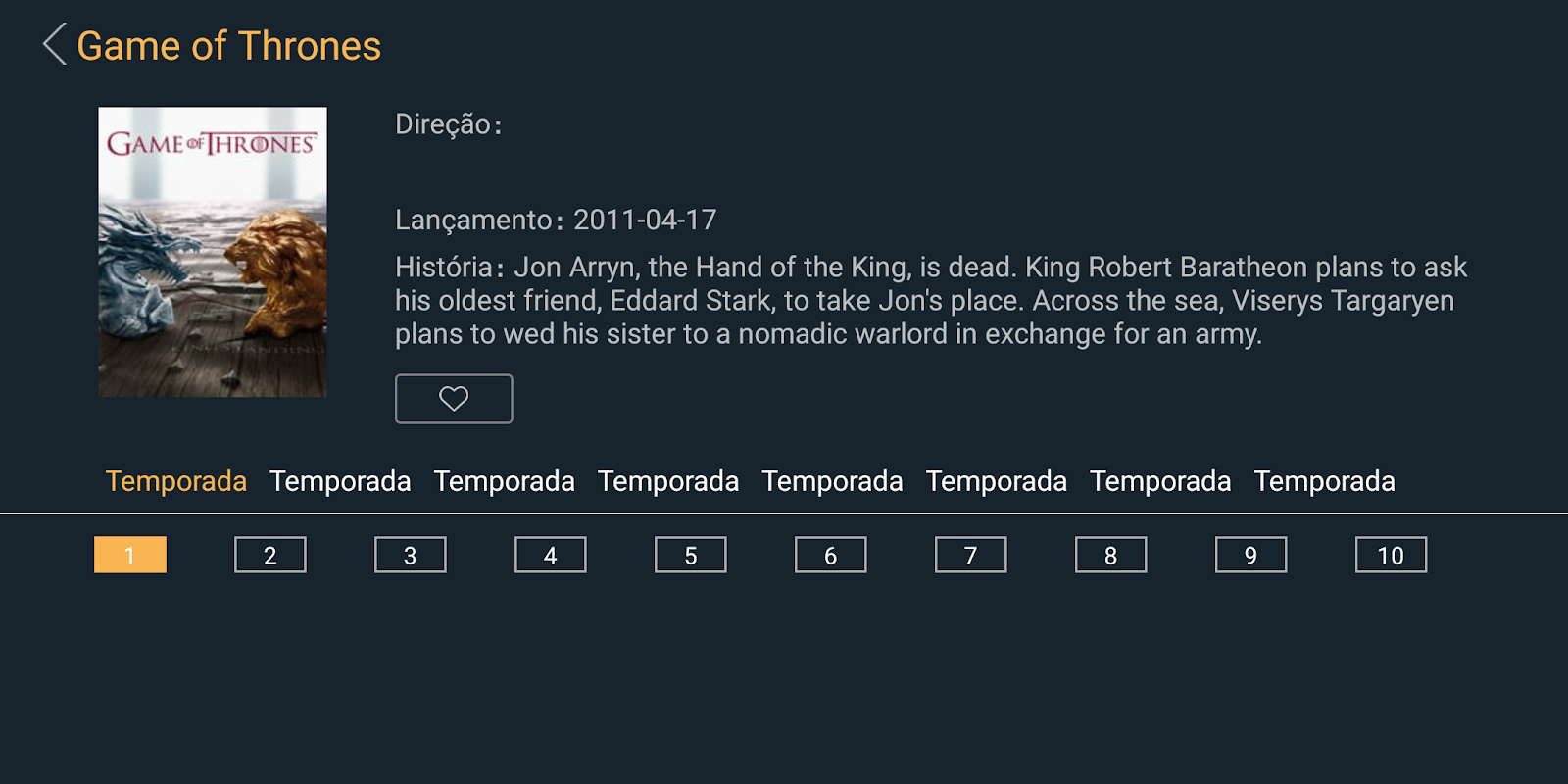Play episode 4
The width and height of the screenshot is (1568, 784).
click(551, 555)
